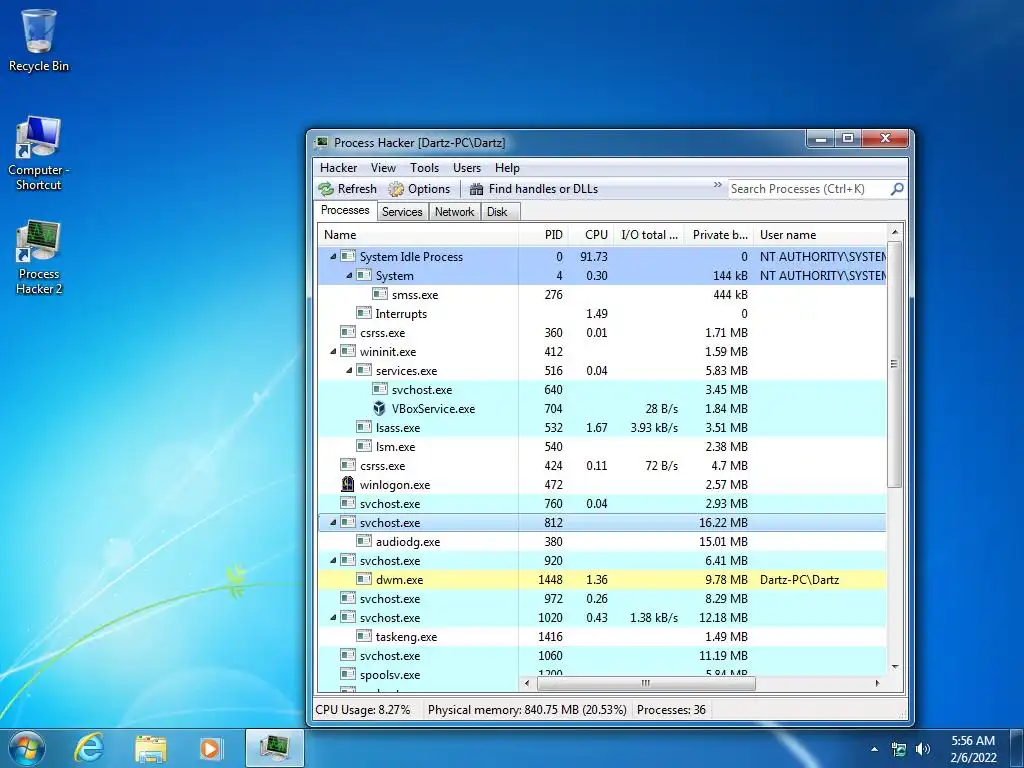Image resolution: width=1024 pixels, height=768 pixels.
Task: Open the Users menu
Action: click(467, 168)
